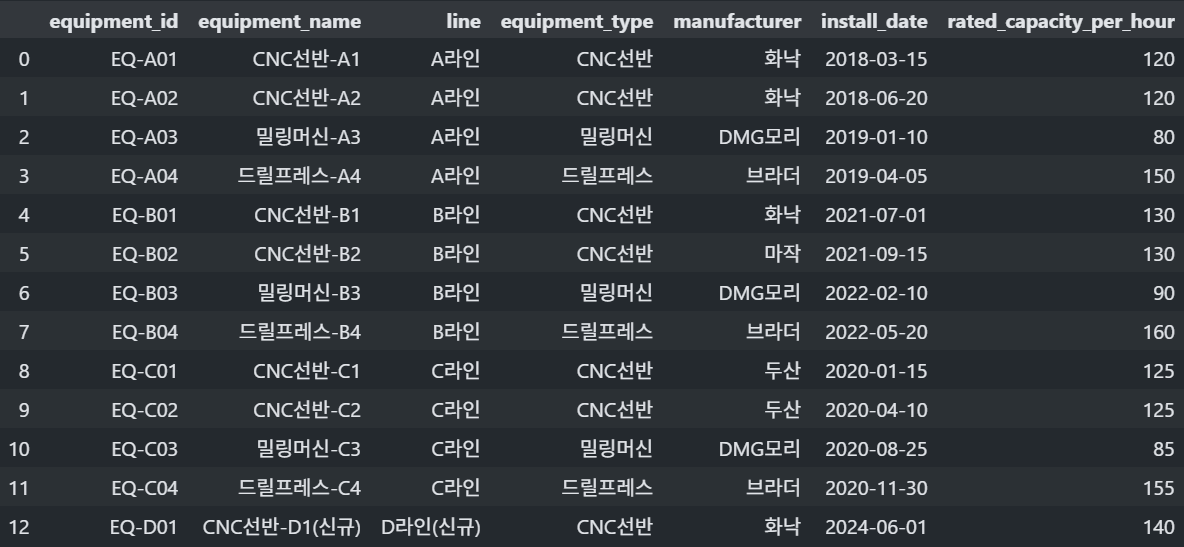
Task: Select the rated_capacity_per_hour column header
Action: 1060,21
